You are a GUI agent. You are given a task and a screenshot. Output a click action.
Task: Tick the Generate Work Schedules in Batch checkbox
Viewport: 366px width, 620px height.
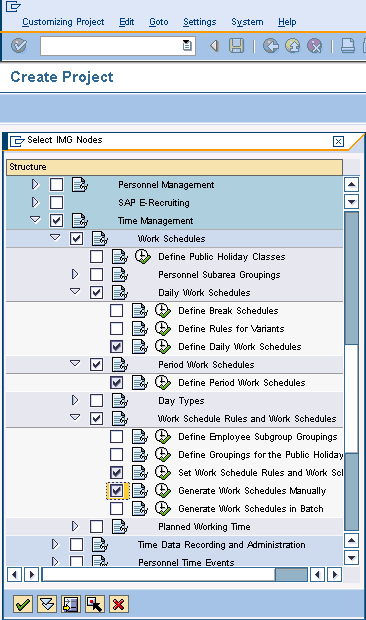pos(116,508)
